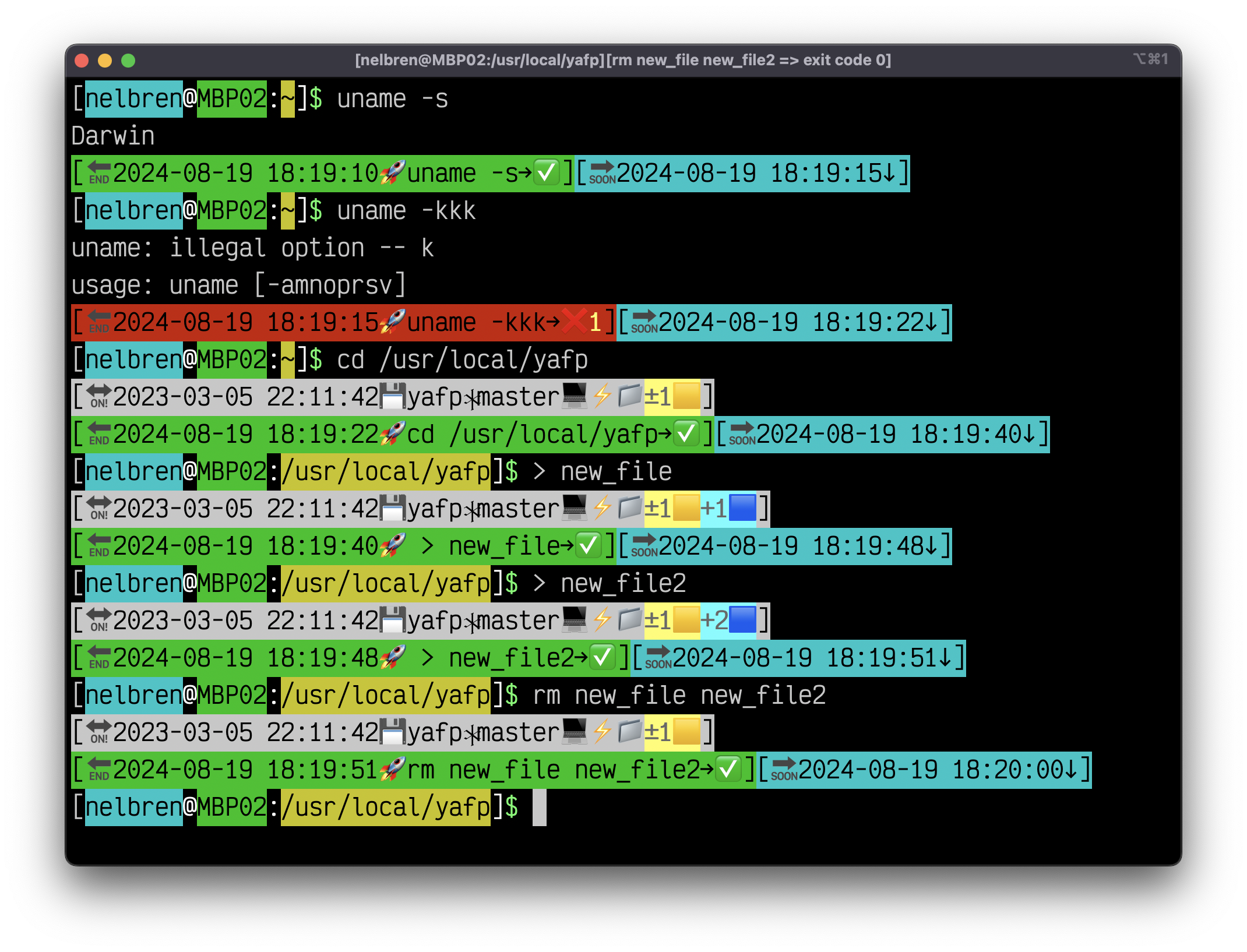Image resolution: width=1247 pixels, height=952 pixels.
Task: Click the 'uname -s' command on first prompt
Action: (393, 98)
